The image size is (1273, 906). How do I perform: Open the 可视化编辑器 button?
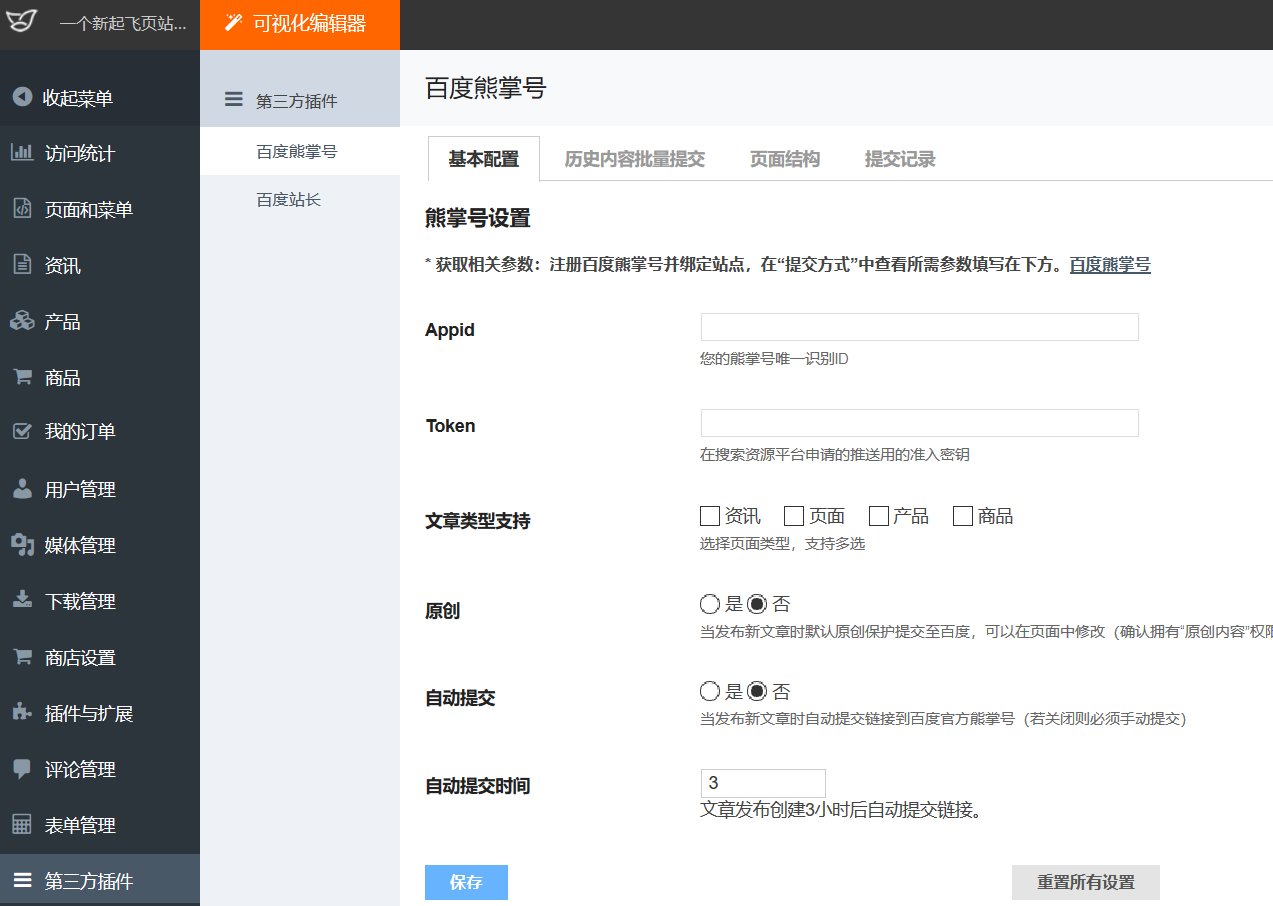click(x=300, y=24)
